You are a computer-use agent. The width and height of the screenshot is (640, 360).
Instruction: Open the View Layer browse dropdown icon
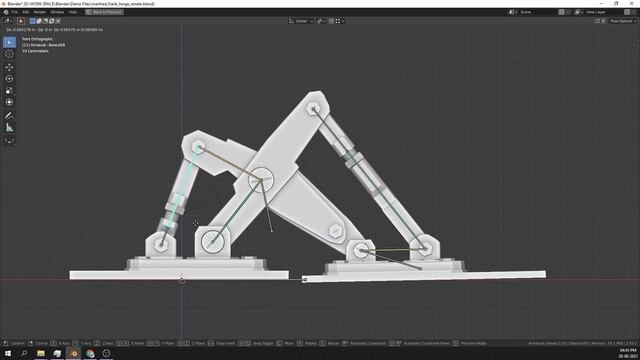coord(578,12)
